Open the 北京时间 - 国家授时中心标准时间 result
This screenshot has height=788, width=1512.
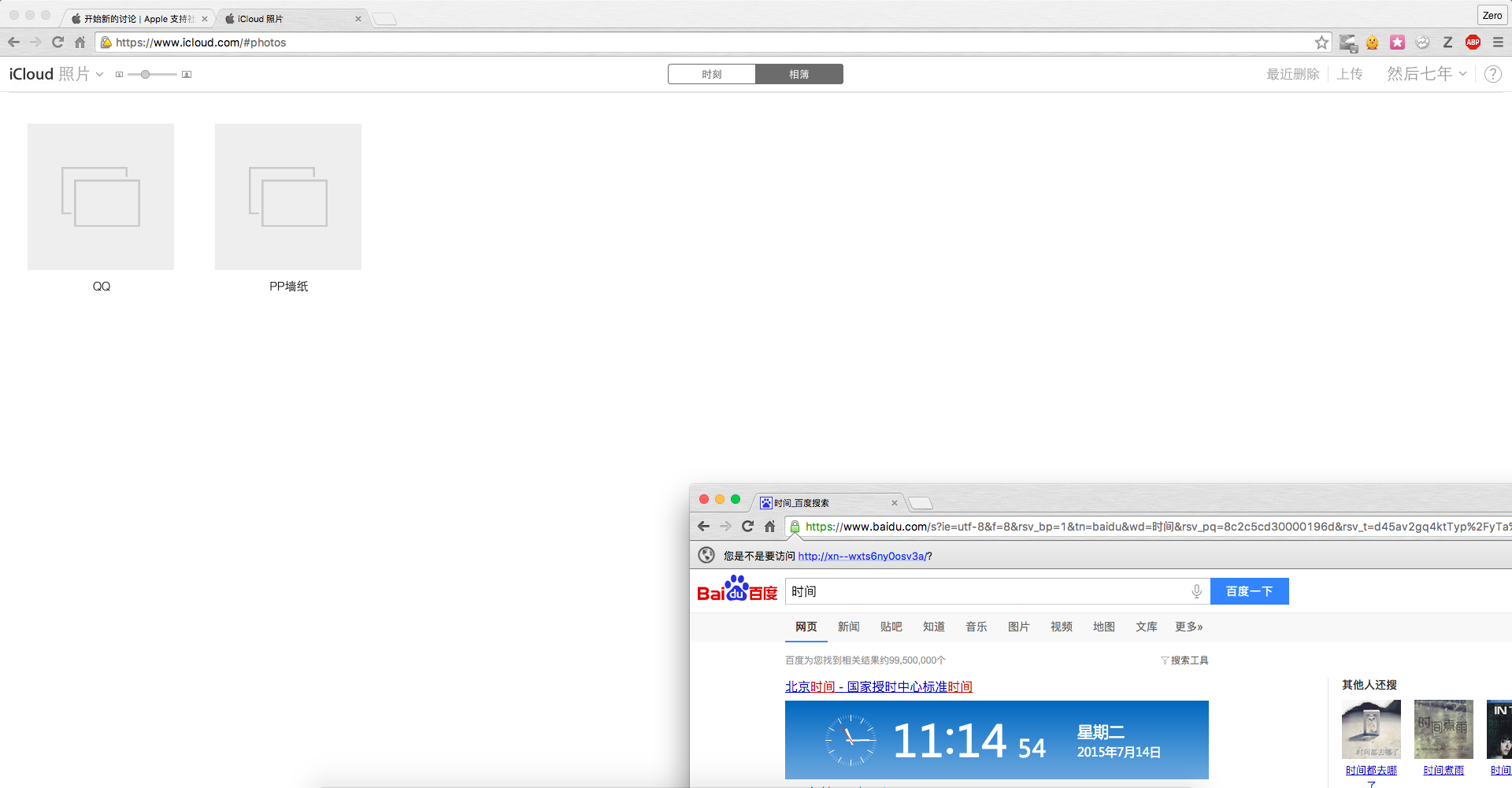click(x=878, y=687)
